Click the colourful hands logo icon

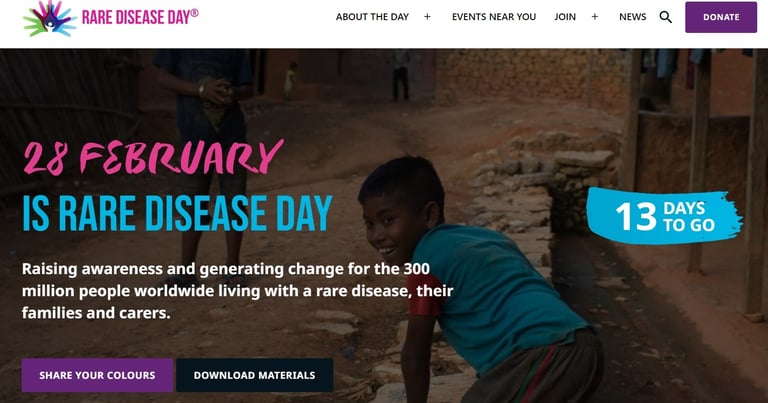[49, 18]
